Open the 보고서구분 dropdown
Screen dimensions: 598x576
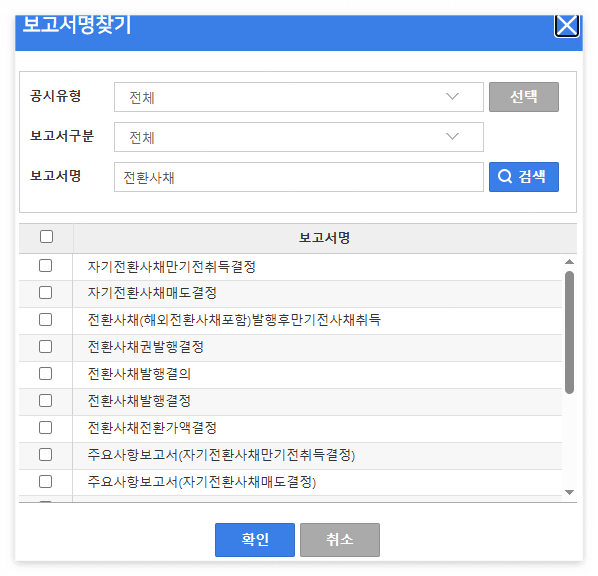coord(299,137)
